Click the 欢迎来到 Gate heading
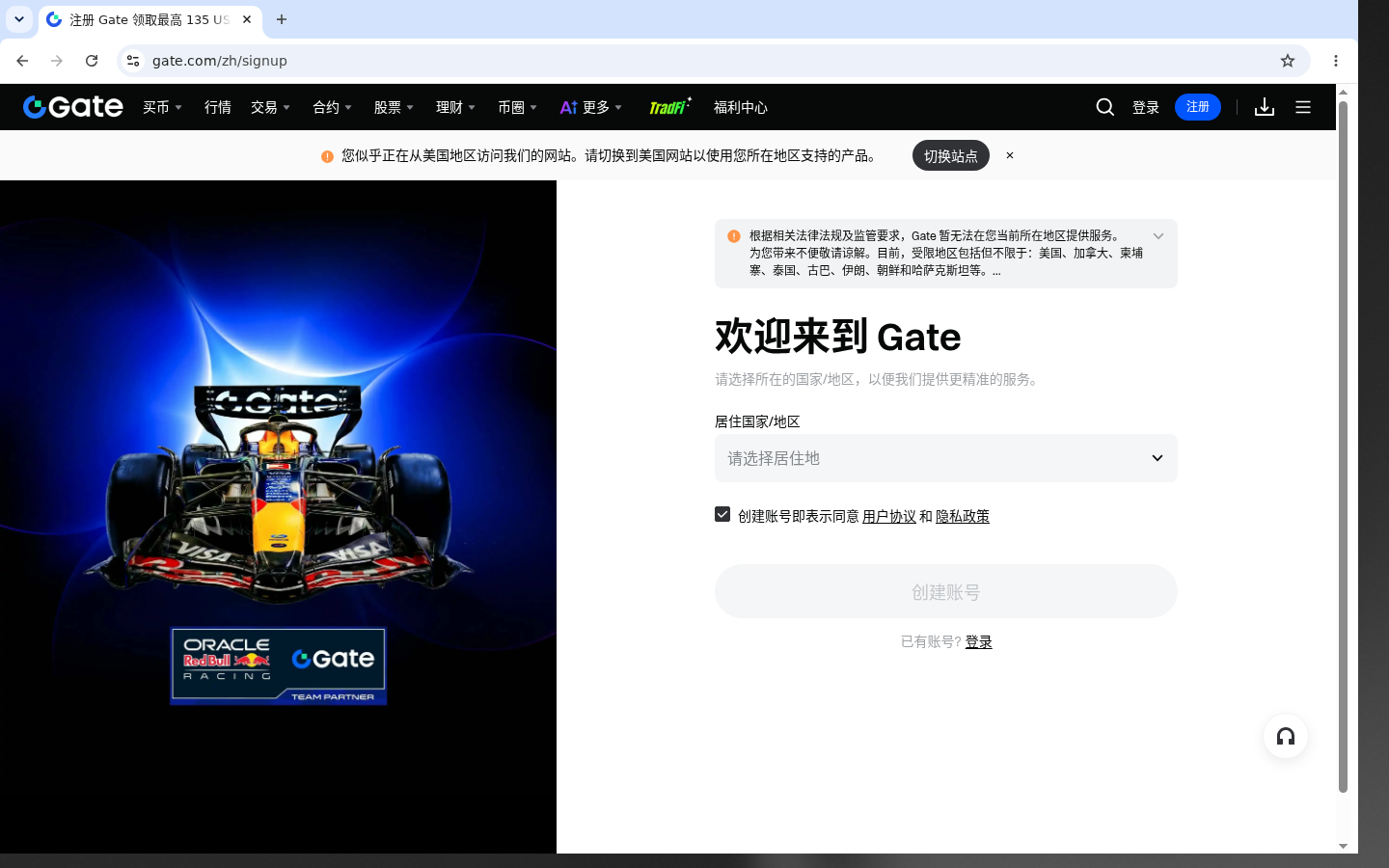The image size is (1389, 868). [838, 337]
